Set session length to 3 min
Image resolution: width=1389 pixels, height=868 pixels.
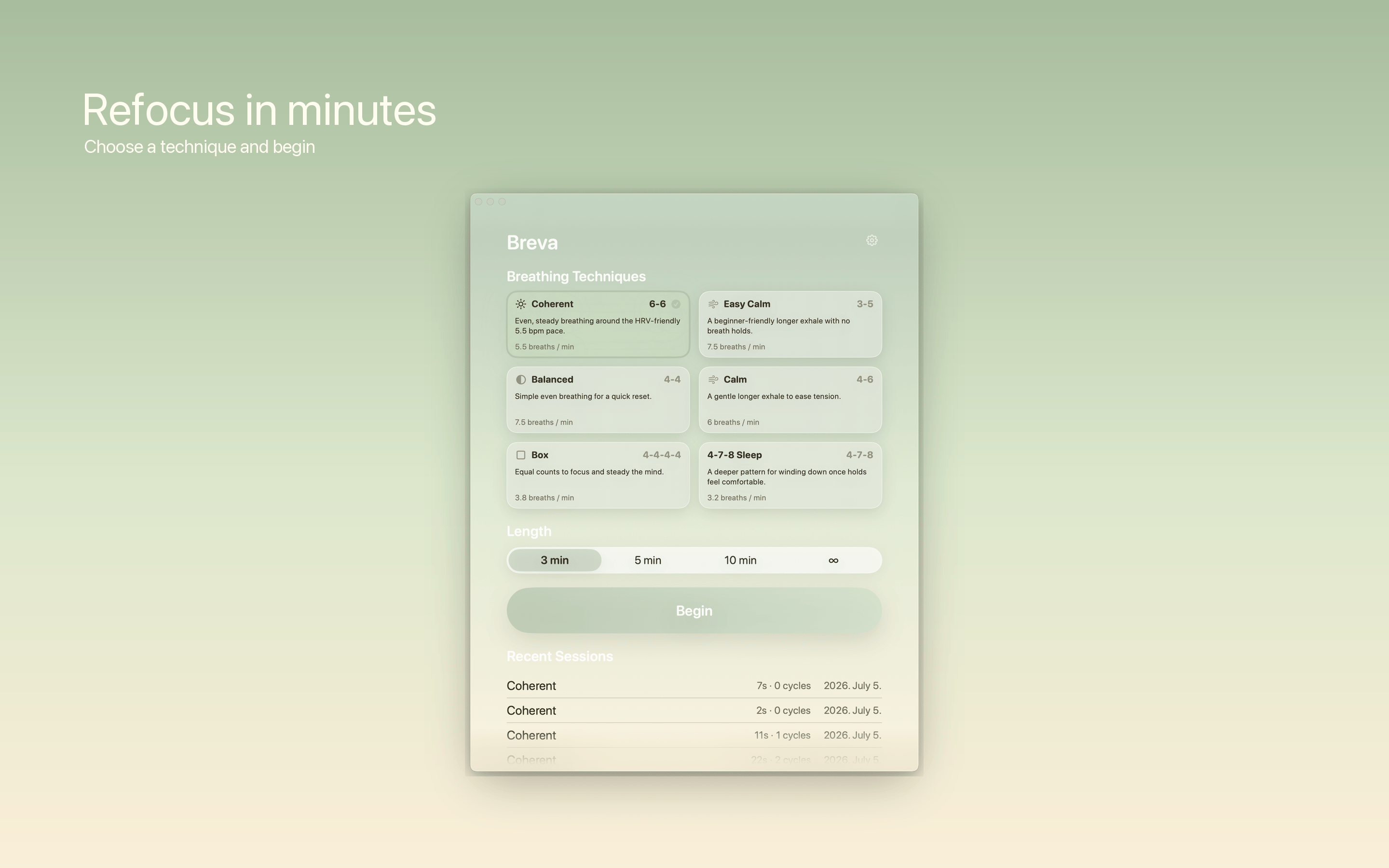[555, 560]
